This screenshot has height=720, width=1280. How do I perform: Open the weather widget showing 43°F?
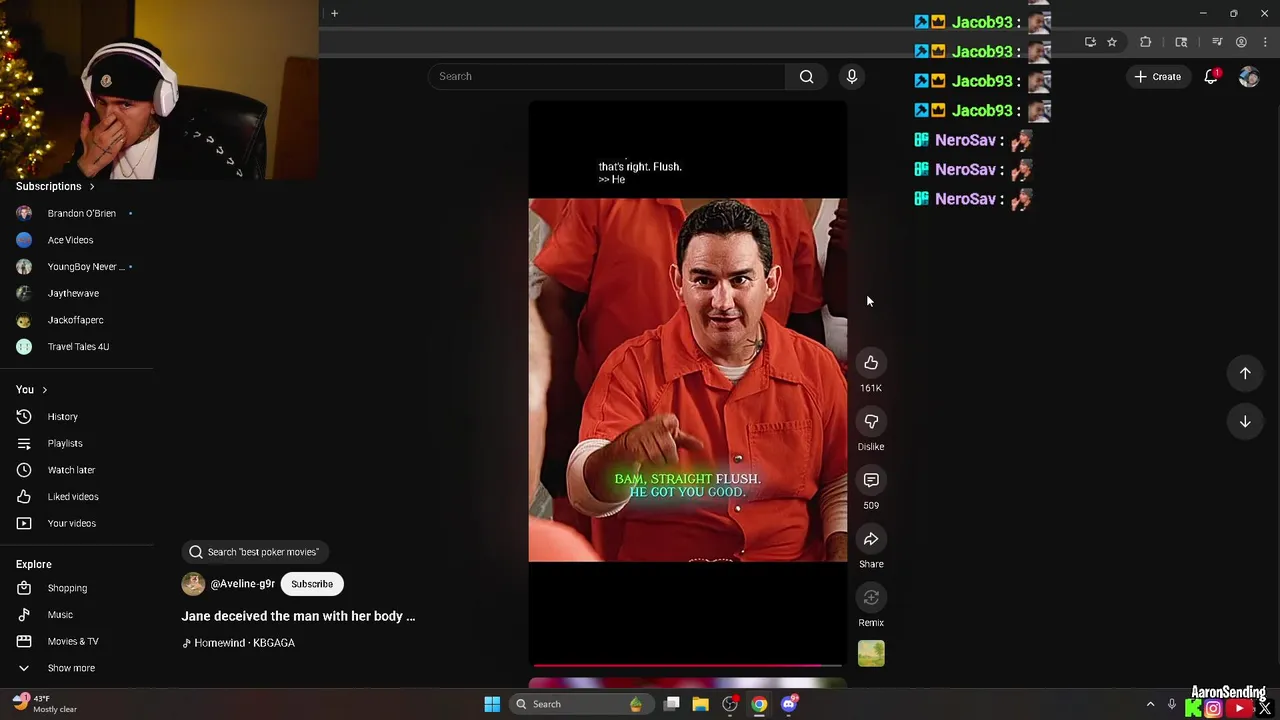[46, 704]
